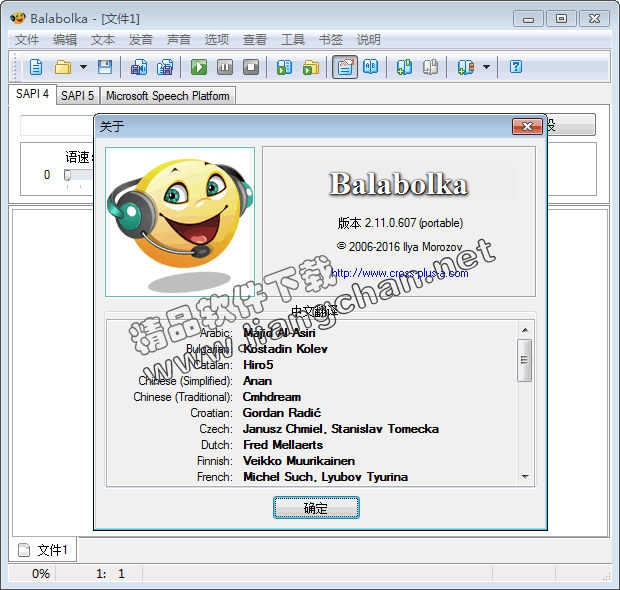This screenshot has width=620, height=590.
Task: Select the 文件1 document tab at bottom
Action: coord(43,550)
